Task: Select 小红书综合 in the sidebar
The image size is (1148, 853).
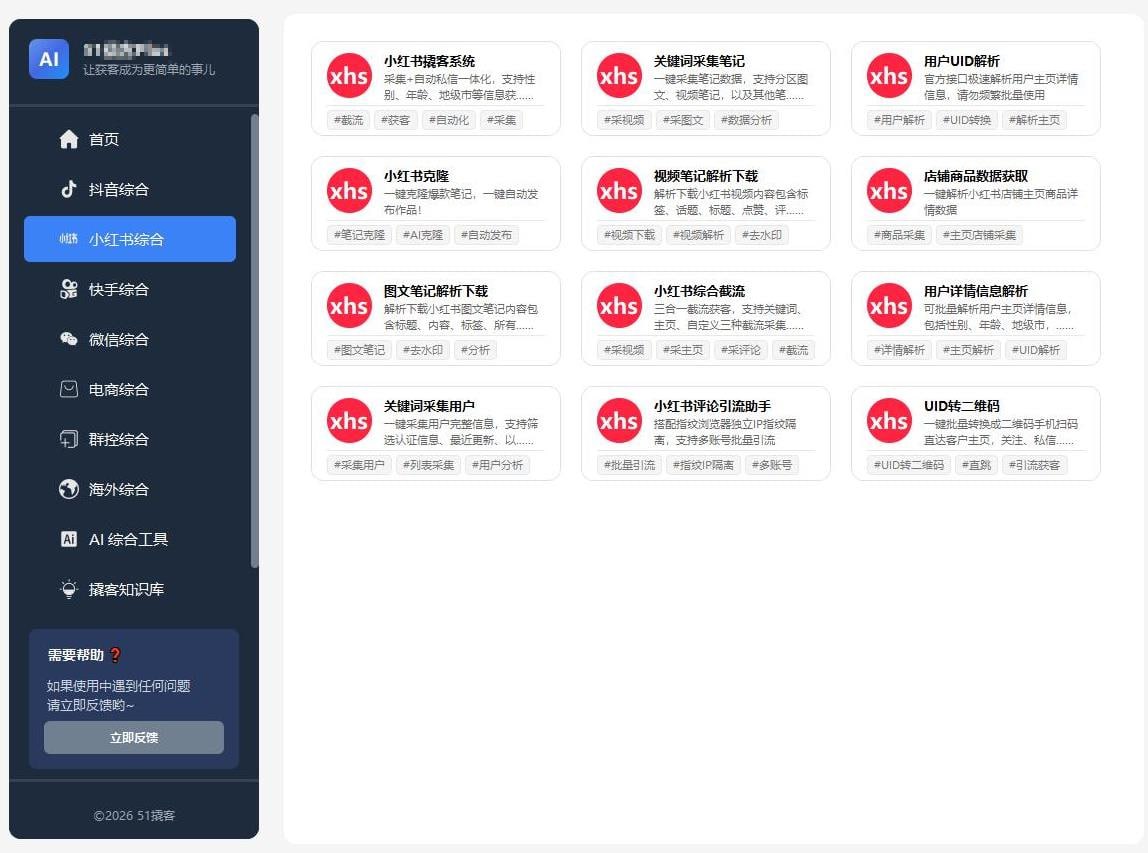Action: point(130,239)
